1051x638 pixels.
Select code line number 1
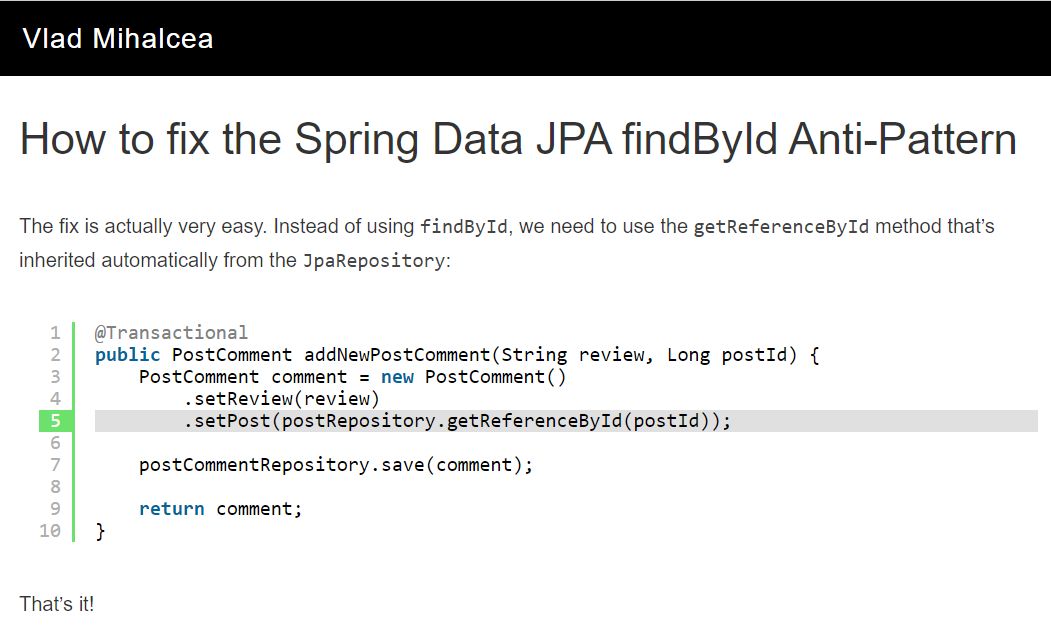(x=55, y=332)
